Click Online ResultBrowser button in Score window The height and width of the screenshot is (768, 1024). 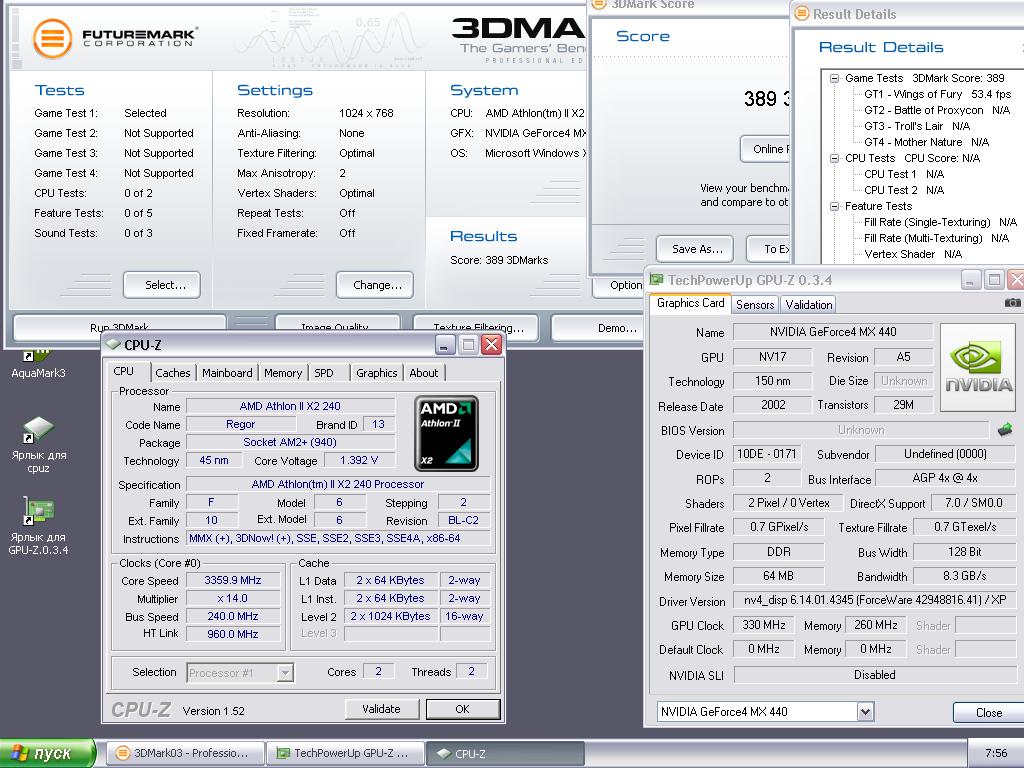[x=765, y=149]
